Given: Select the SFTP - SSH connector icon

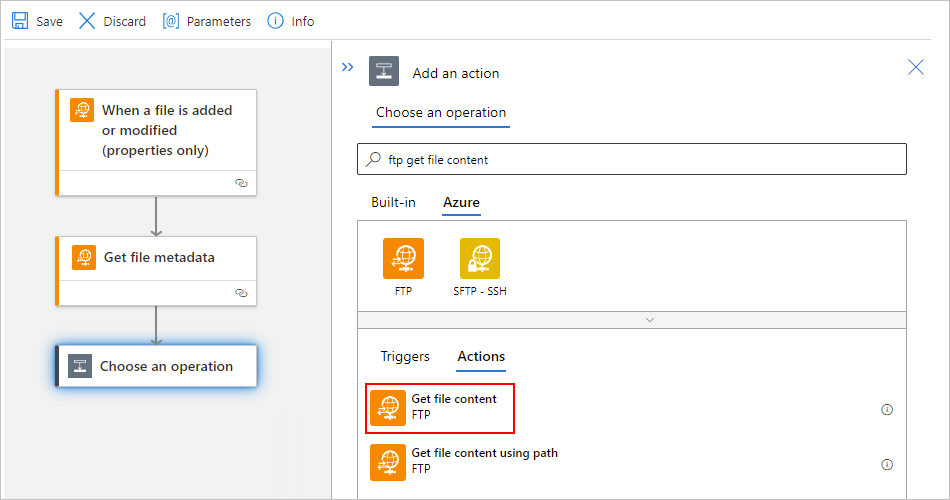Looking at the screenshot, I should click(480, 258).
